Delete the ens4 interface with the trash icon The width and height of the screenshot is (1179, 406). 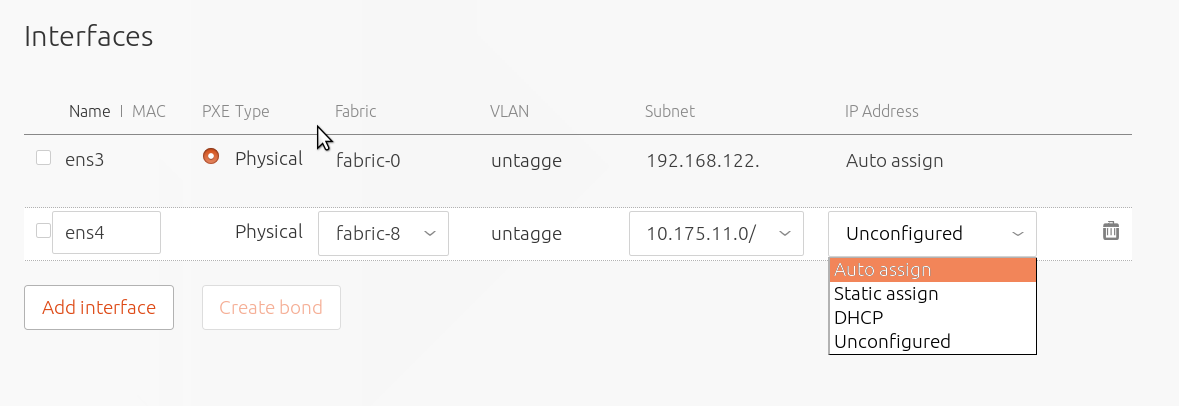[1111, 231]
